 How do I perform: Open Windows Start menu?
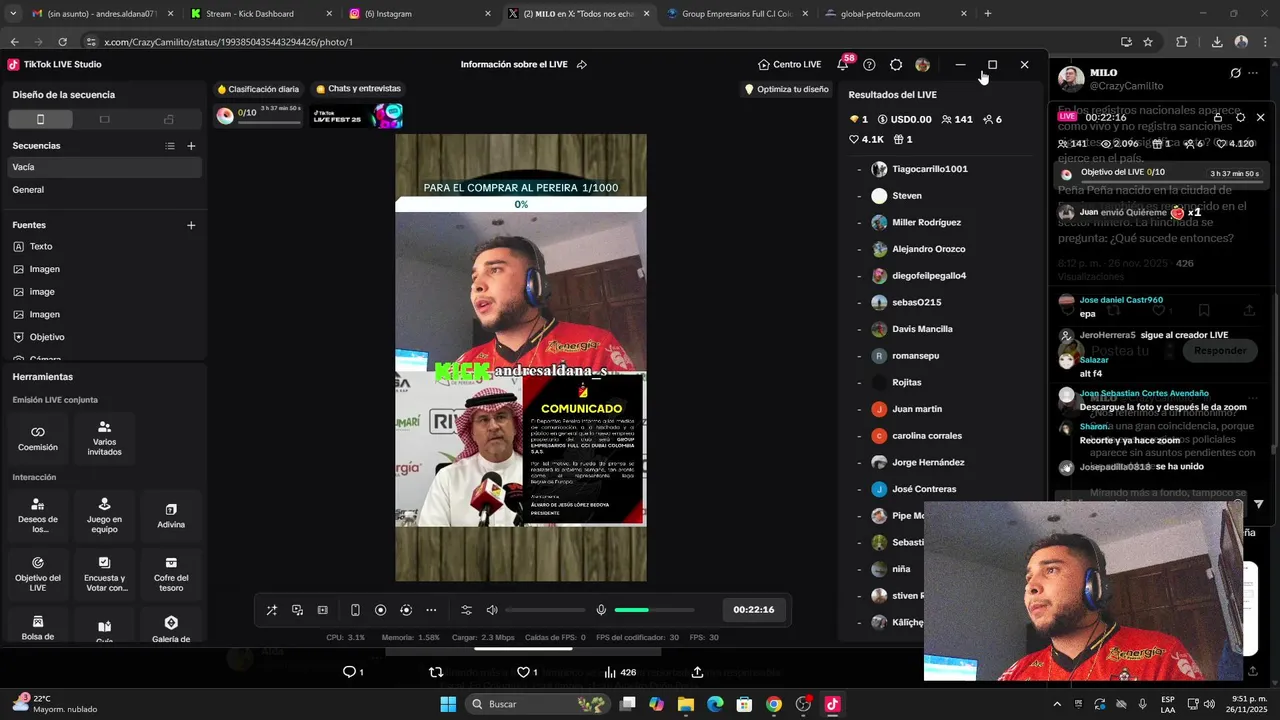pyautogui.click(x=448, y=704)
